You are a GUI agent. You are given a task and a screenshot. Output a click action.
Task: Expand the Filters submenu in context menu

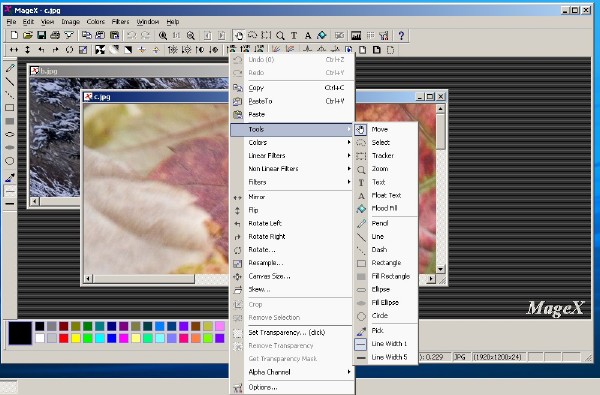click(x=292, y=182)
